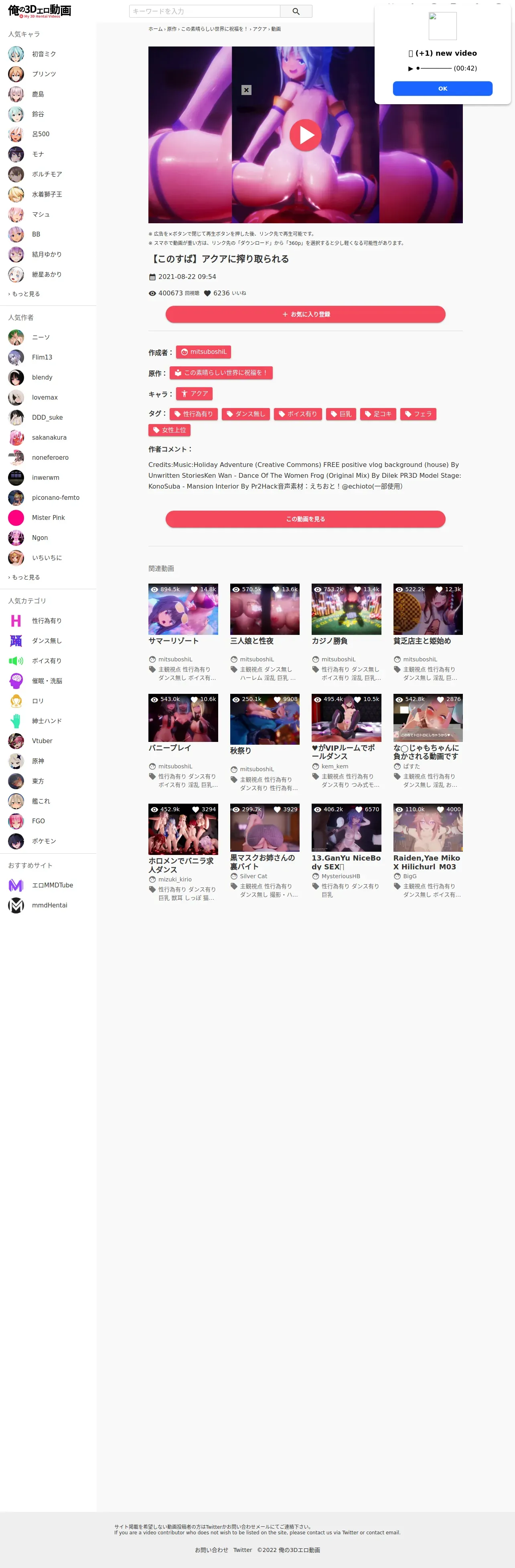This screenshot has width=515, height=1568.
Task: Select the 結月ゆかり avatar icon
Action: click(16, 255)
